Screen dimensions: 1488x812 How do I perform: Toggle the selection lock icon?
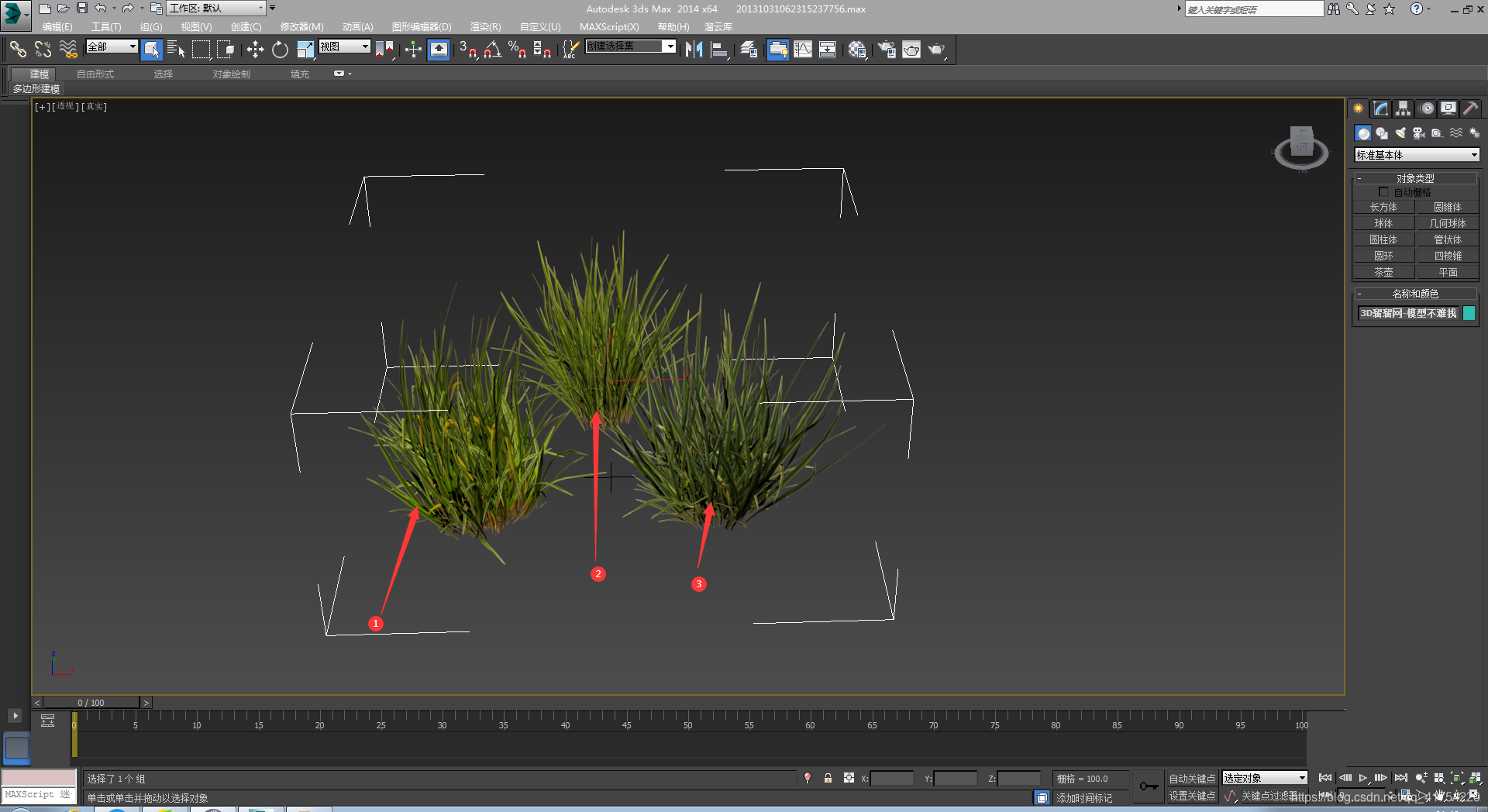coord(828,778)
